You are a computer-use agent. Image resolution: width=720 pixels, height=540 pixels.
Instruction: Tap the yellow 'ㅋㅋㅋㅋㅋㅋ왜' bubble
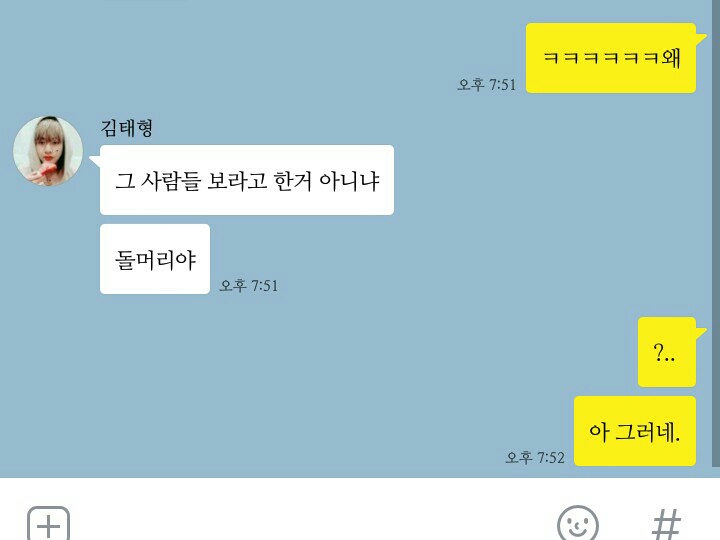[611, 58]
